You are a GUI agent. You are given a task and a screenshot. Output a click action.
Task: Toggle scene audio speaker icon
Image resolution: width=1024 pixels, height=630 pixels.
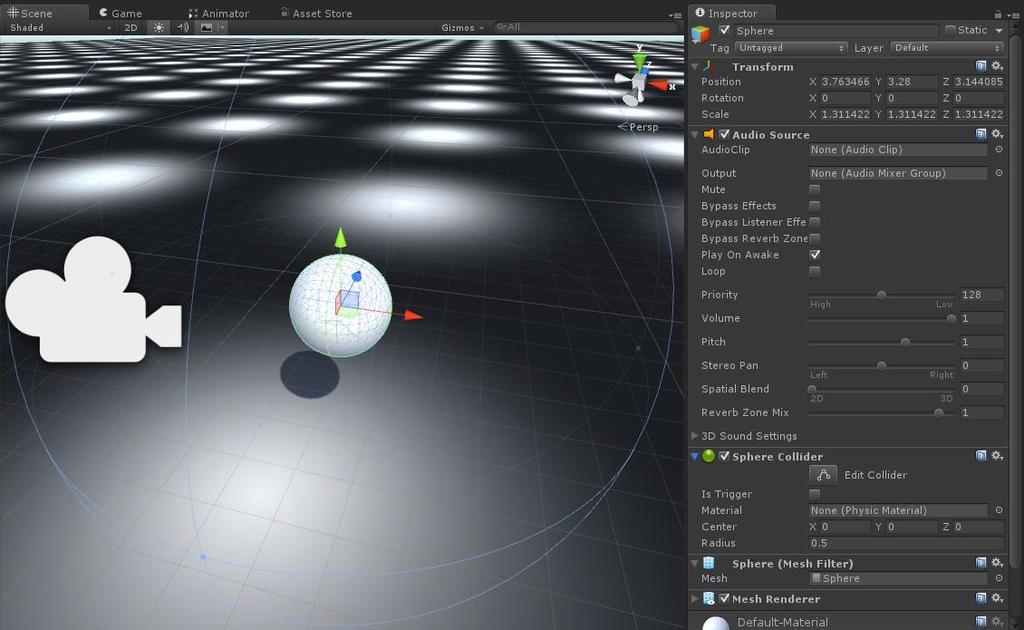pyautogui.click(x=183, y=27)
